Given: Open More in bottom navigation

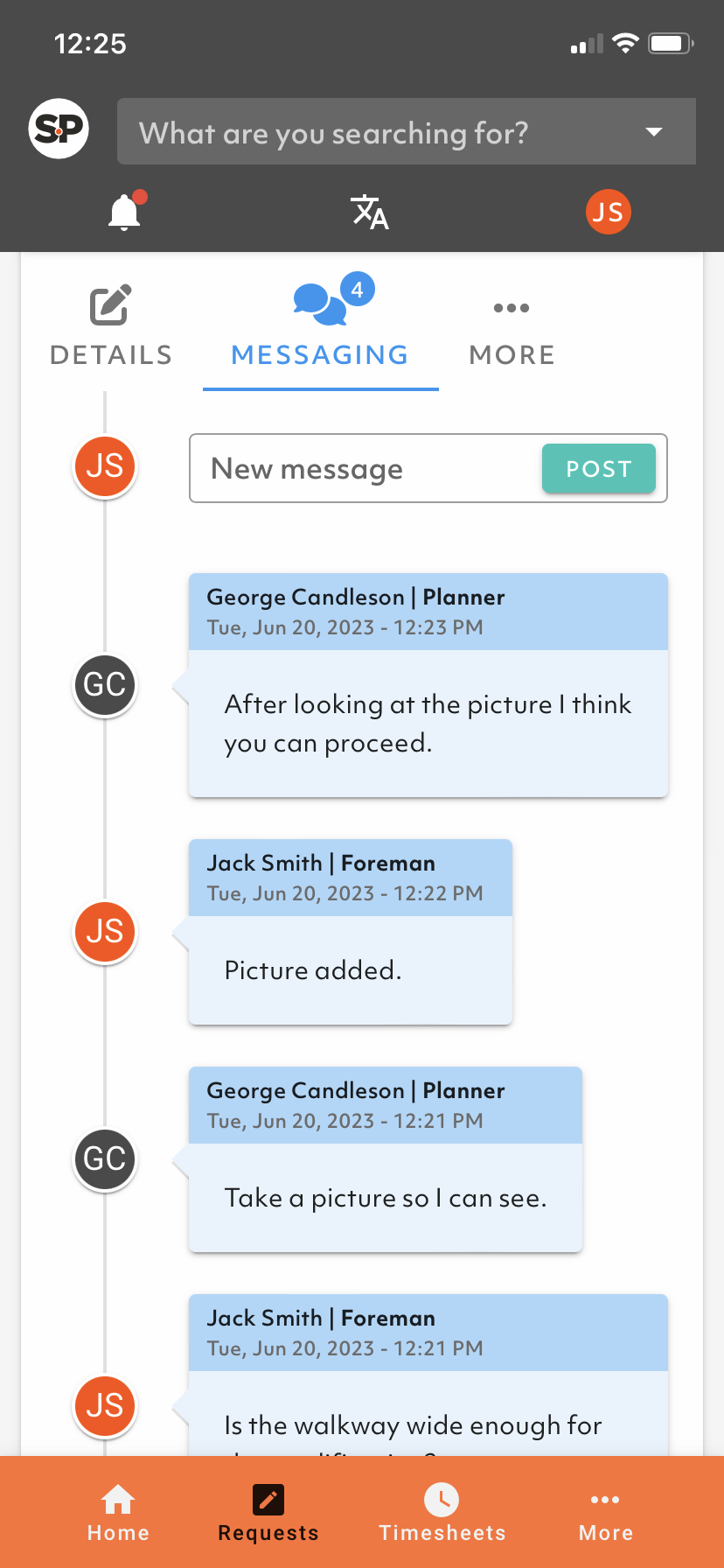Looking at the screenshot, I should (605, 1514).
